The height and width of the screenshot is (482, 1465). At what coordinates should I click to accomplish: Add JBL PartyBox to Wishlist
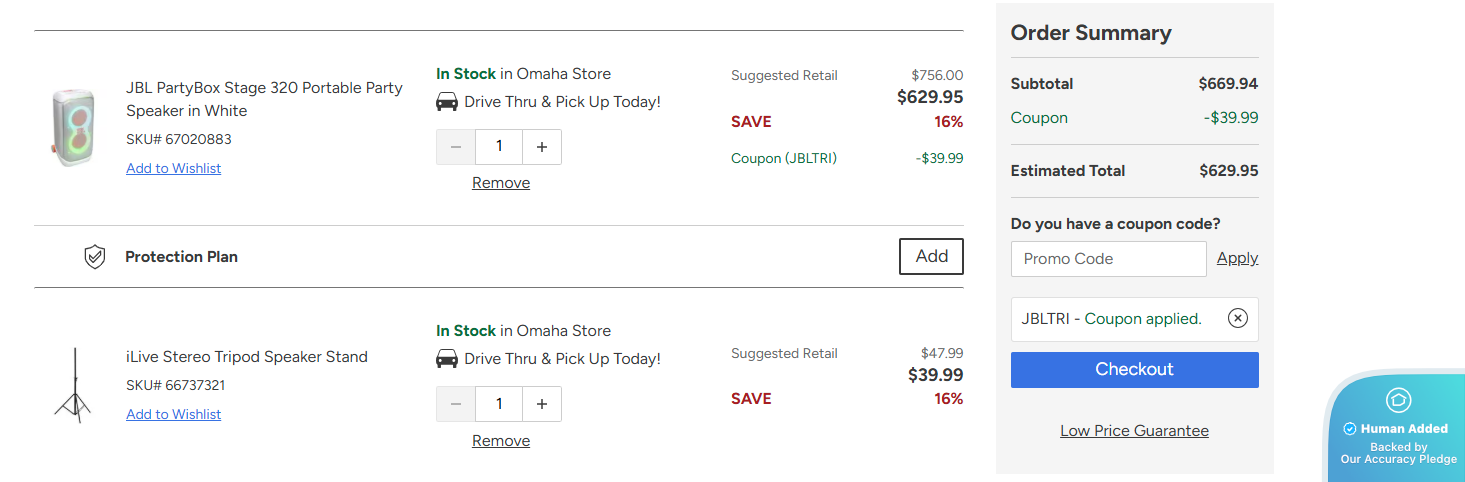tap(174, 168)
